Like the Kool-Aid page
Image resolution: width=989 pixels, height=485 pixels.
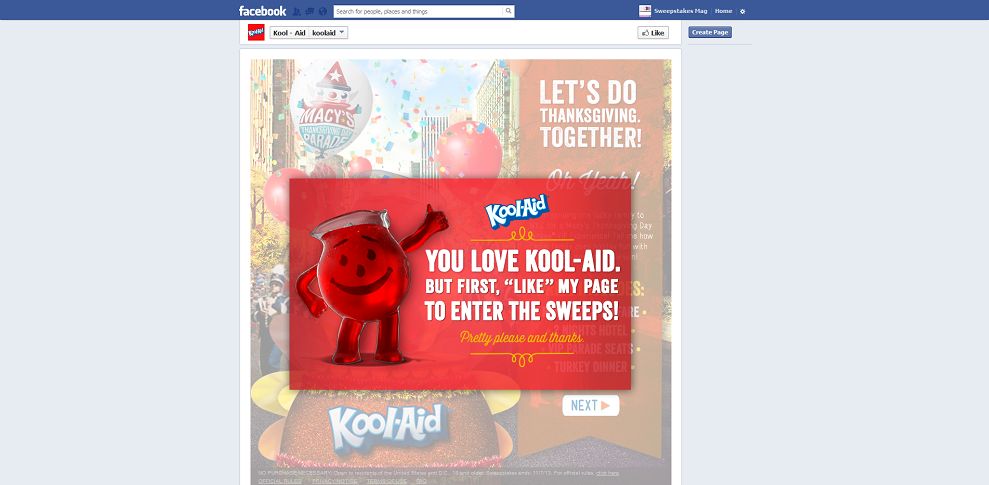(x=653, y=33)
